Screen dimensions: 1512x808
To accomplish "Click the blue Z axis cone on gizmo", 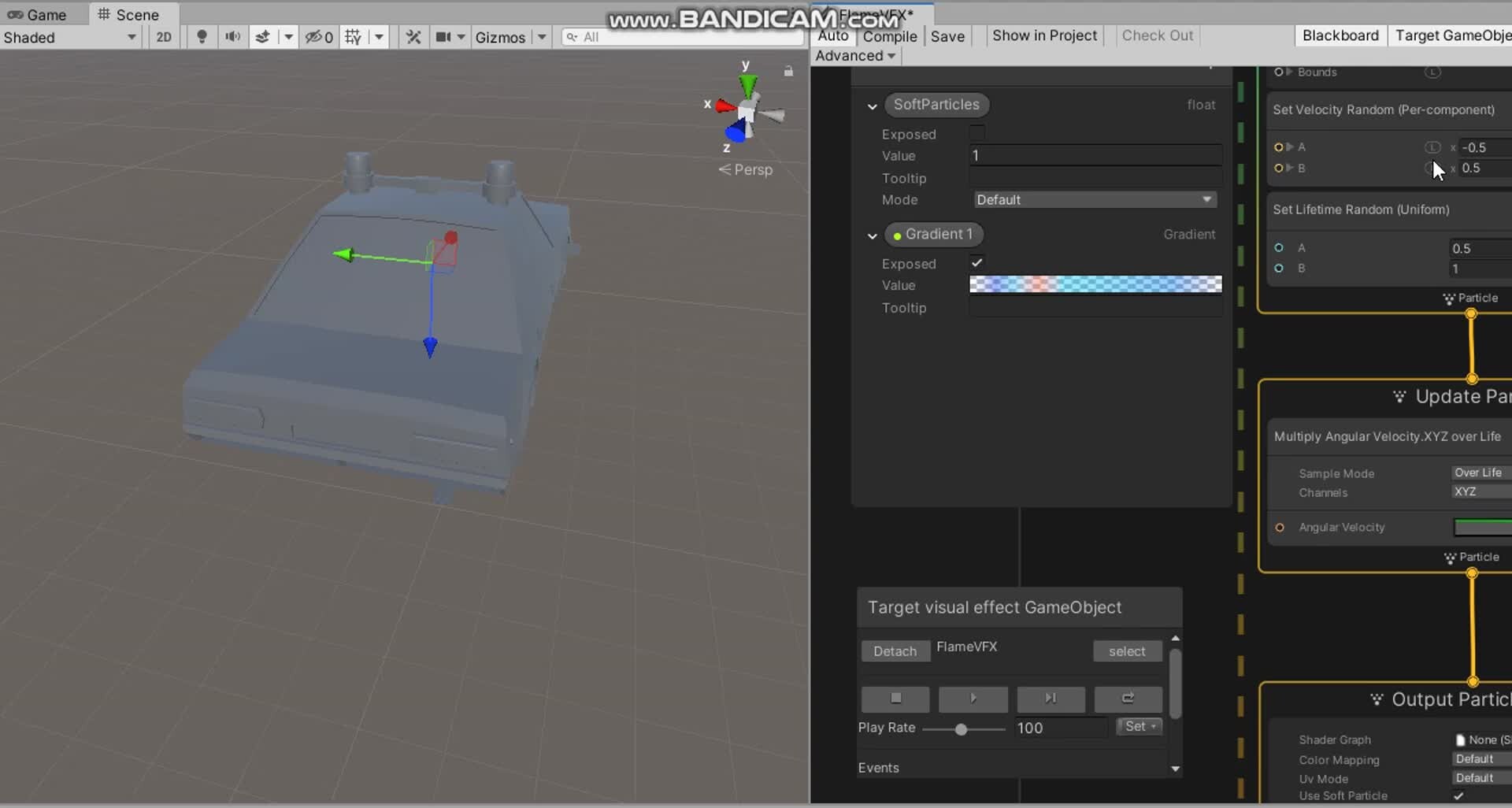I will (736, 132).
